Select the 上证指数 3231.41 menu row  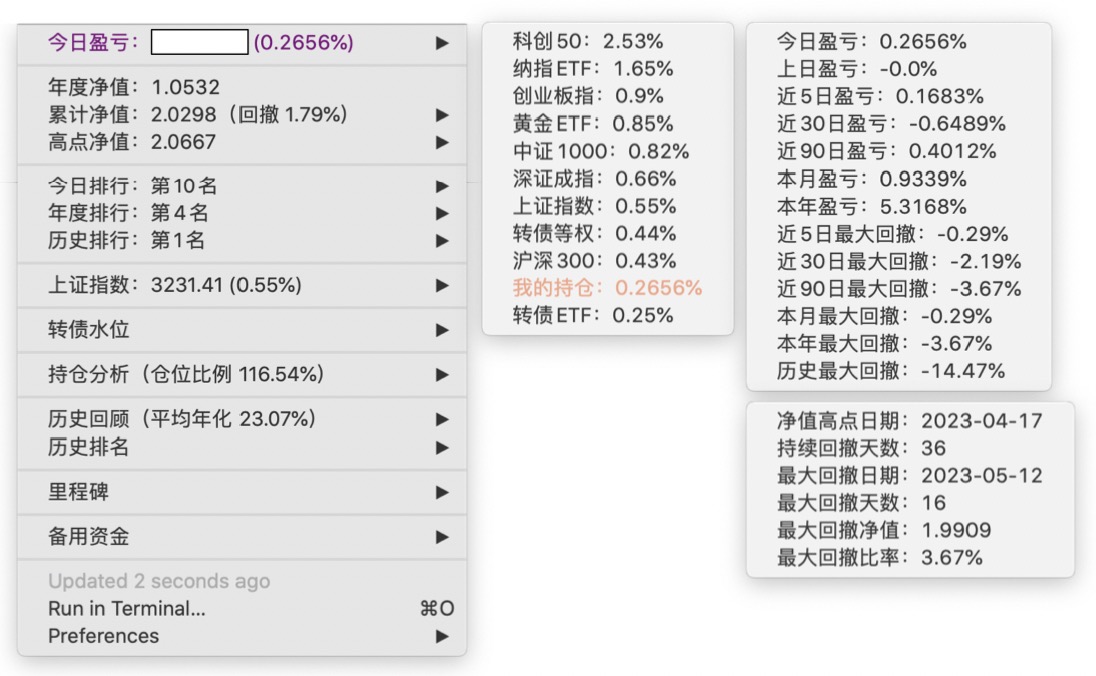point(175,285)
